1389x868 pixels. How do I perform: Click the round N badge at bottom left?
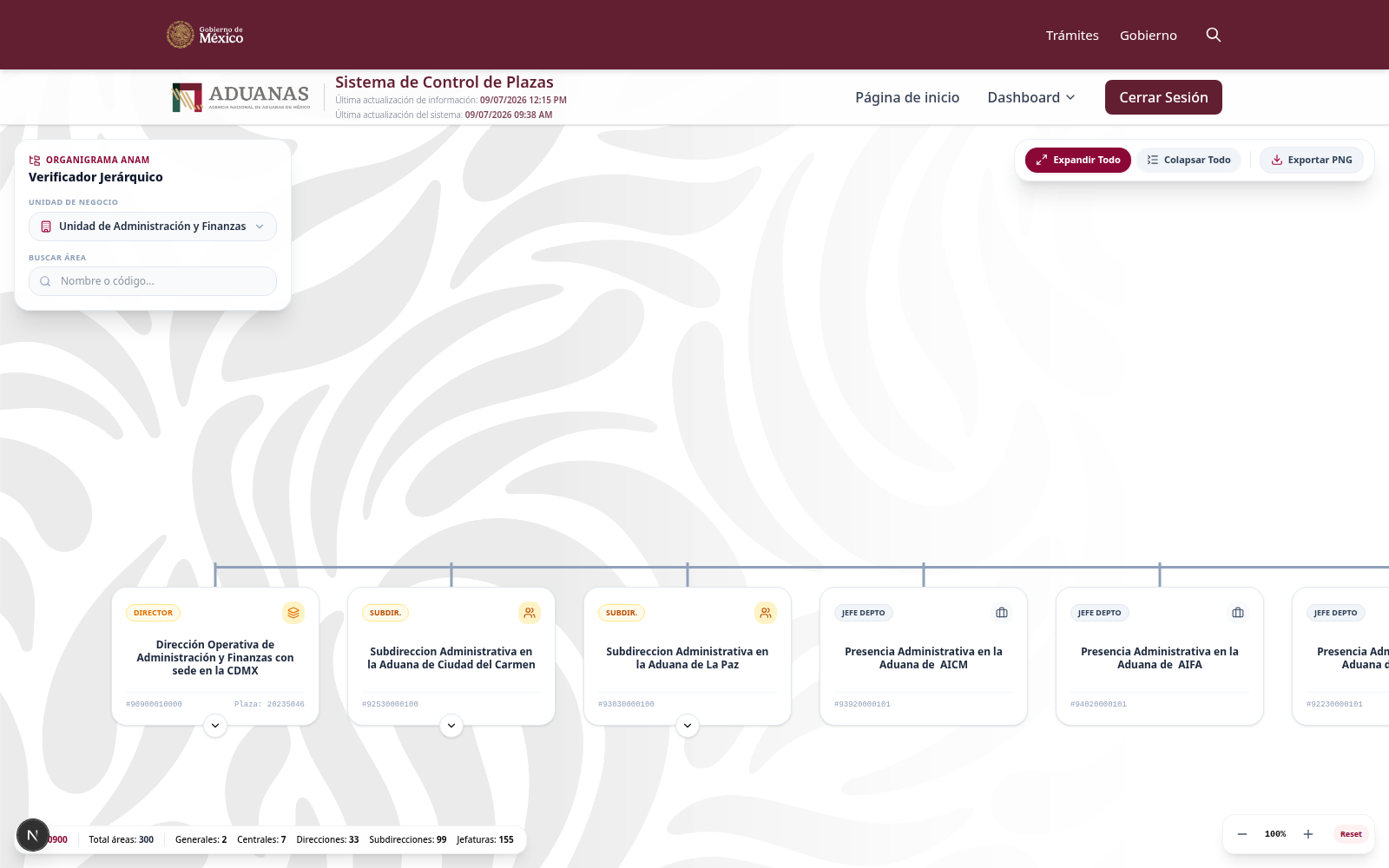tap(33, 835)
